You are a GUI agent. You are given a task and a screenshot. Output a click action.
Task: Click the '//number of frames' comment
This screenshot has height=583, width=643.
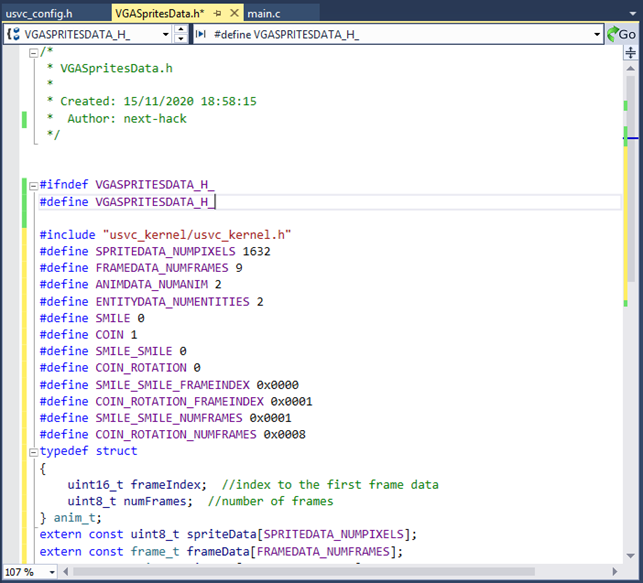pos(270,501)
